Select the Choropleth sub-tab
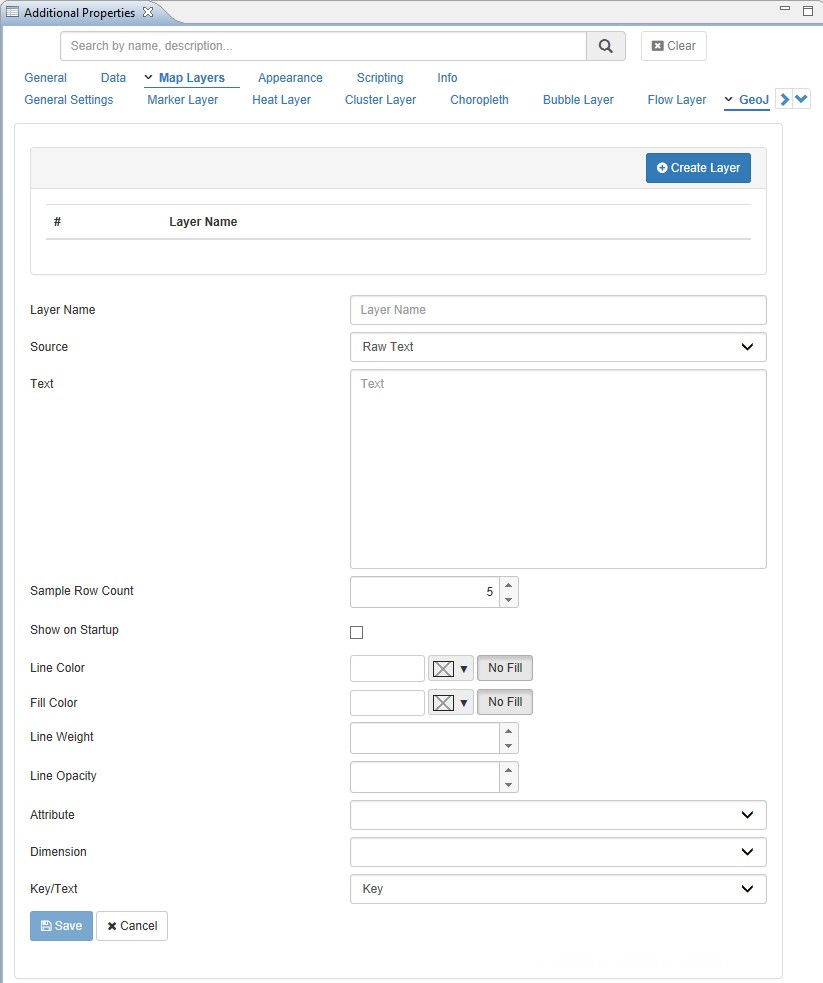Image resolution: width=823 pixels, height=983 pixels. pos(479,100)
